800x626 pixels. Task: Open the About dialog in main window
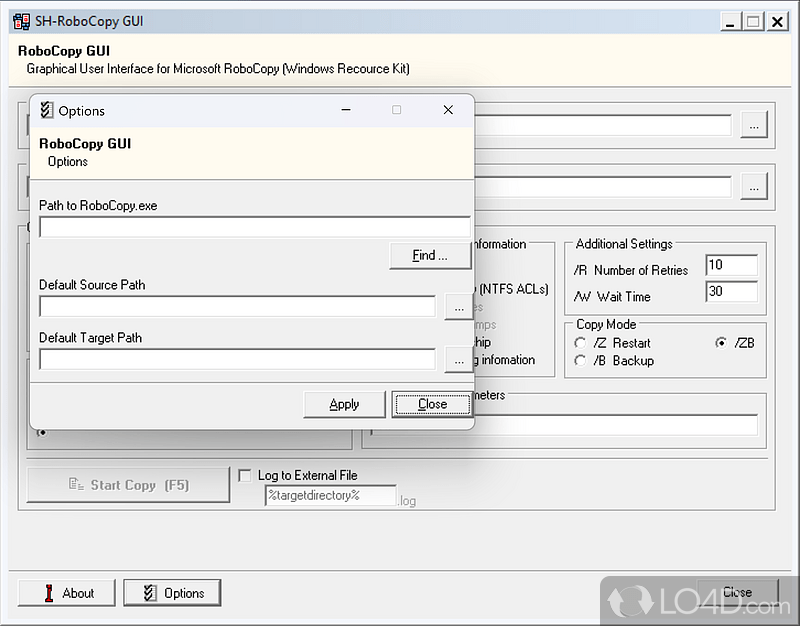coord(67,593)
